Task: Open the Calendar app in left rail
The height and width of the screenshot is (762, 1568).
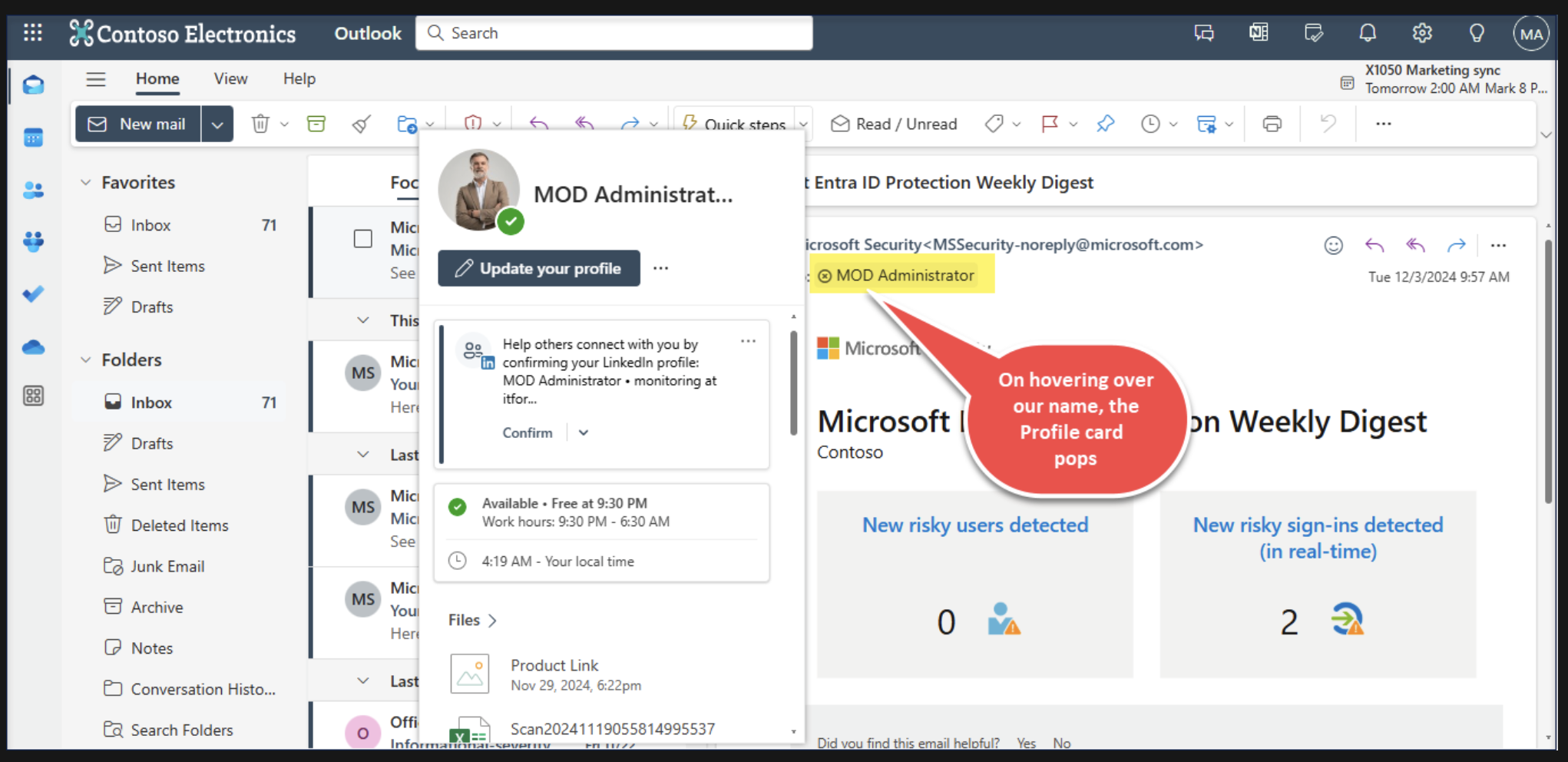Action: pos(33,137)
